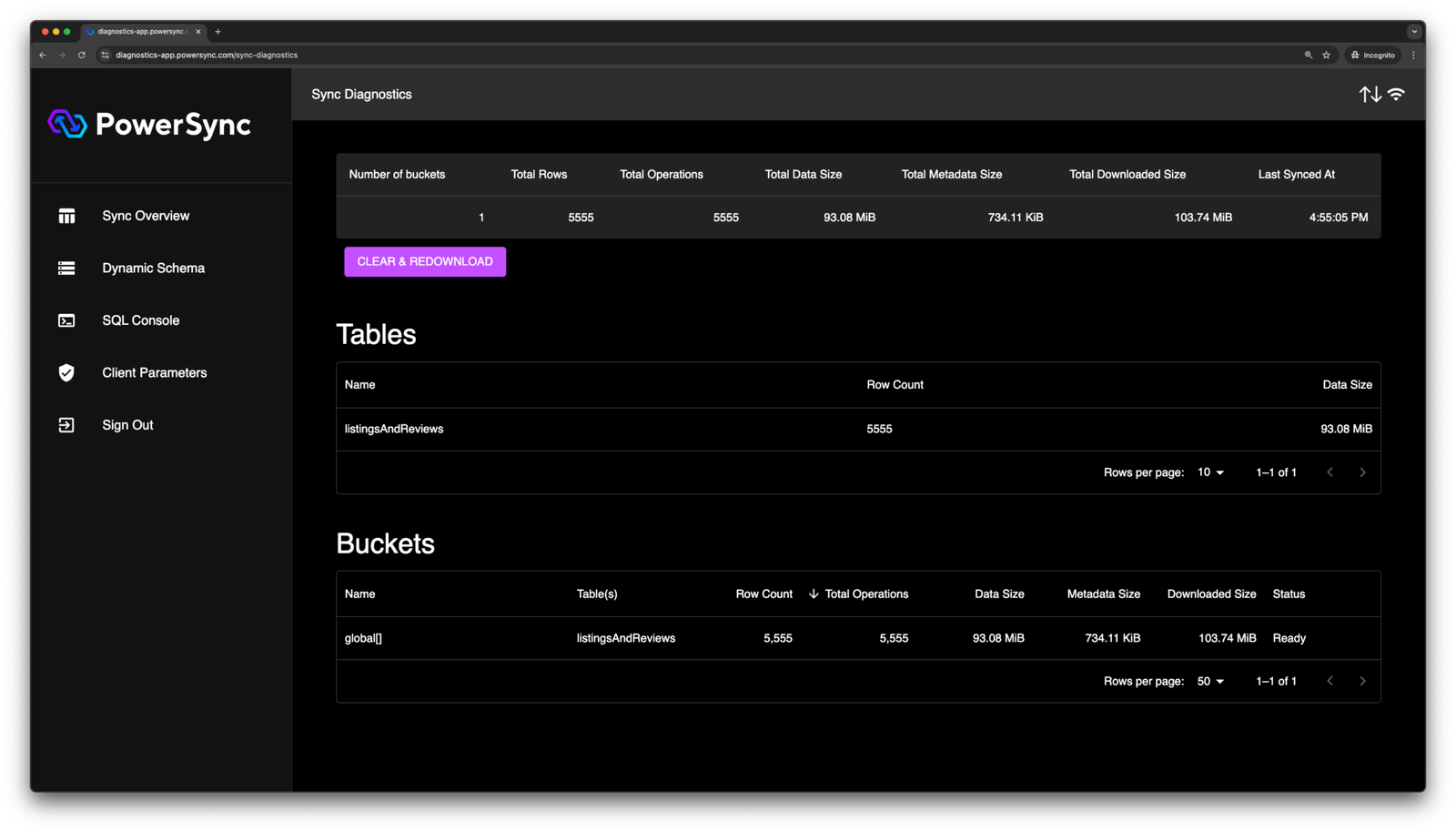The height and width of the screenshot is (832, 1456).
Task: Sort Buckets by Status column header
Action: [x=1289, y=594]
